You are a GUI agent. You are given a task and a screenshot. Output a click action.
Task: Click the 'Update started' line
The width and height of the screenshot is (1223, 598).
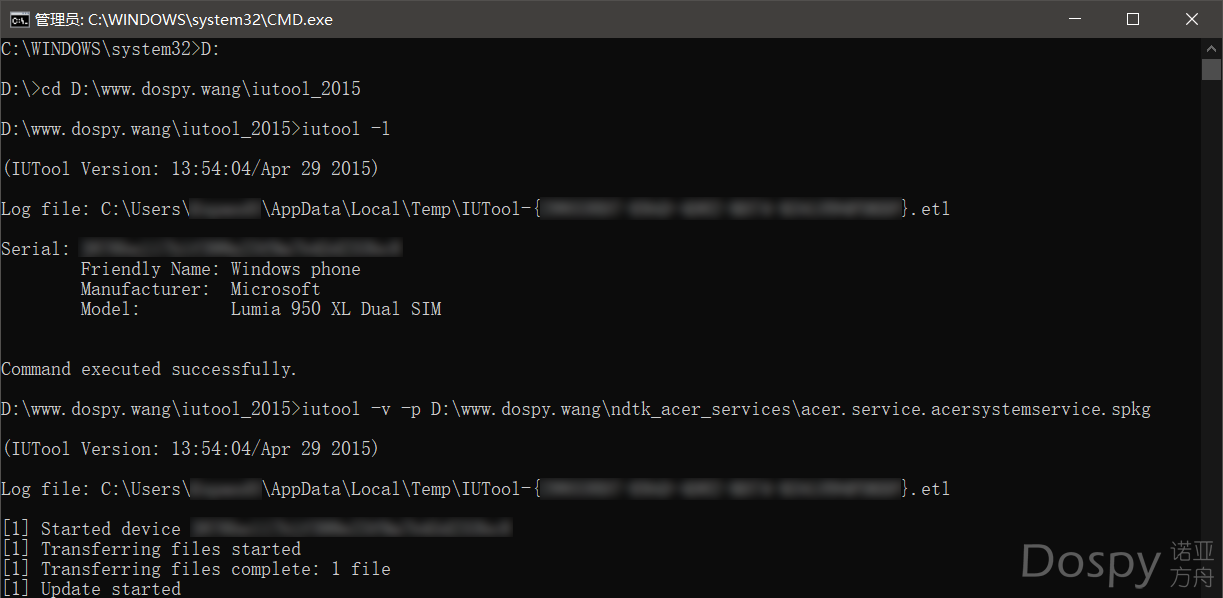coord(91,589)
